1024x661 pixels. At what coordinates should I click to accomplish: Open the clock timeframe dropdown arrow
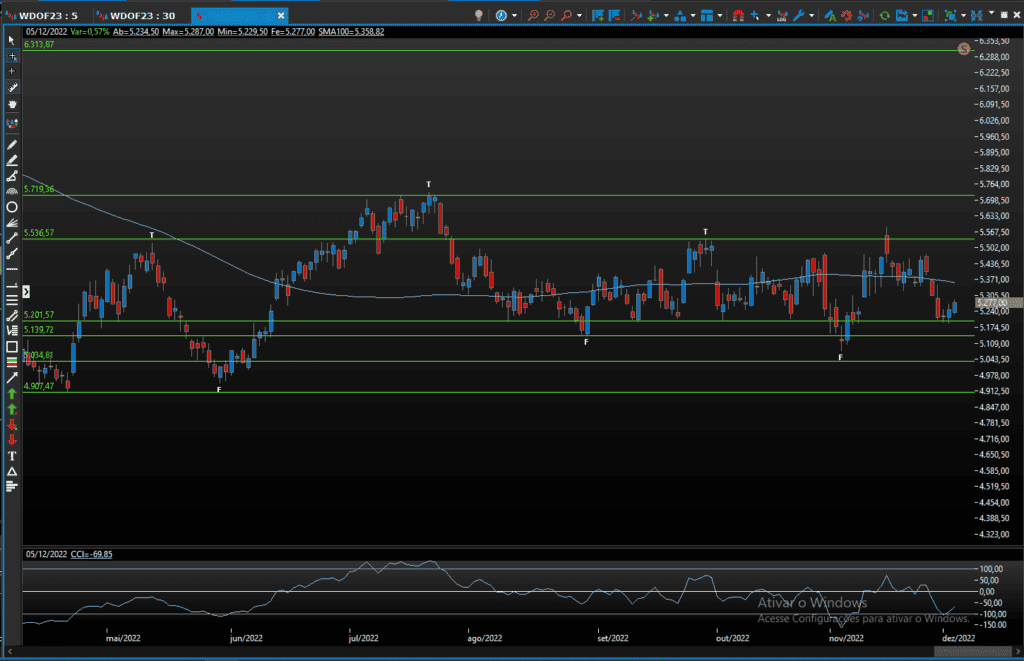pyautogui.click(x=514, y=15)
